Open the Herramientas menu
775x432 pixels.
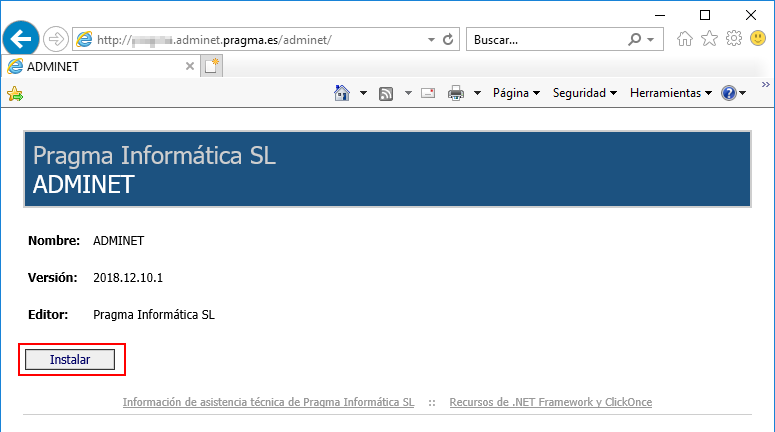click(671, 93)
